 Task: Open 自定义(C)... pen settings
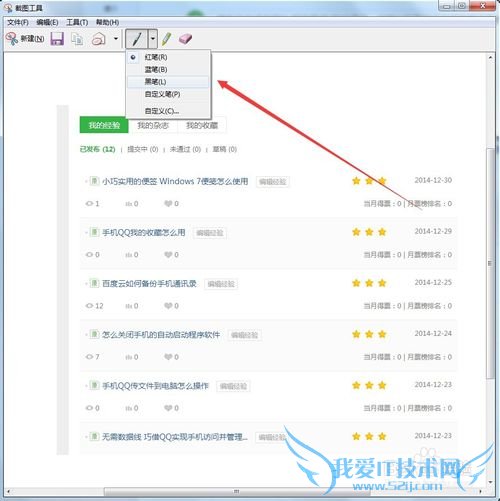coord(168,111)
